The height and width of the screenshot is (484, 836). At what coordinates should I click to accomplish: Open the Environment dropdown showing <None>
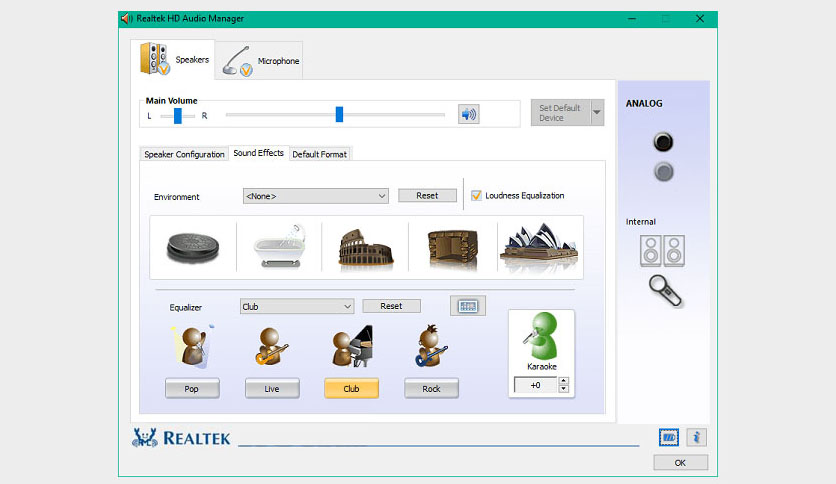316,196
